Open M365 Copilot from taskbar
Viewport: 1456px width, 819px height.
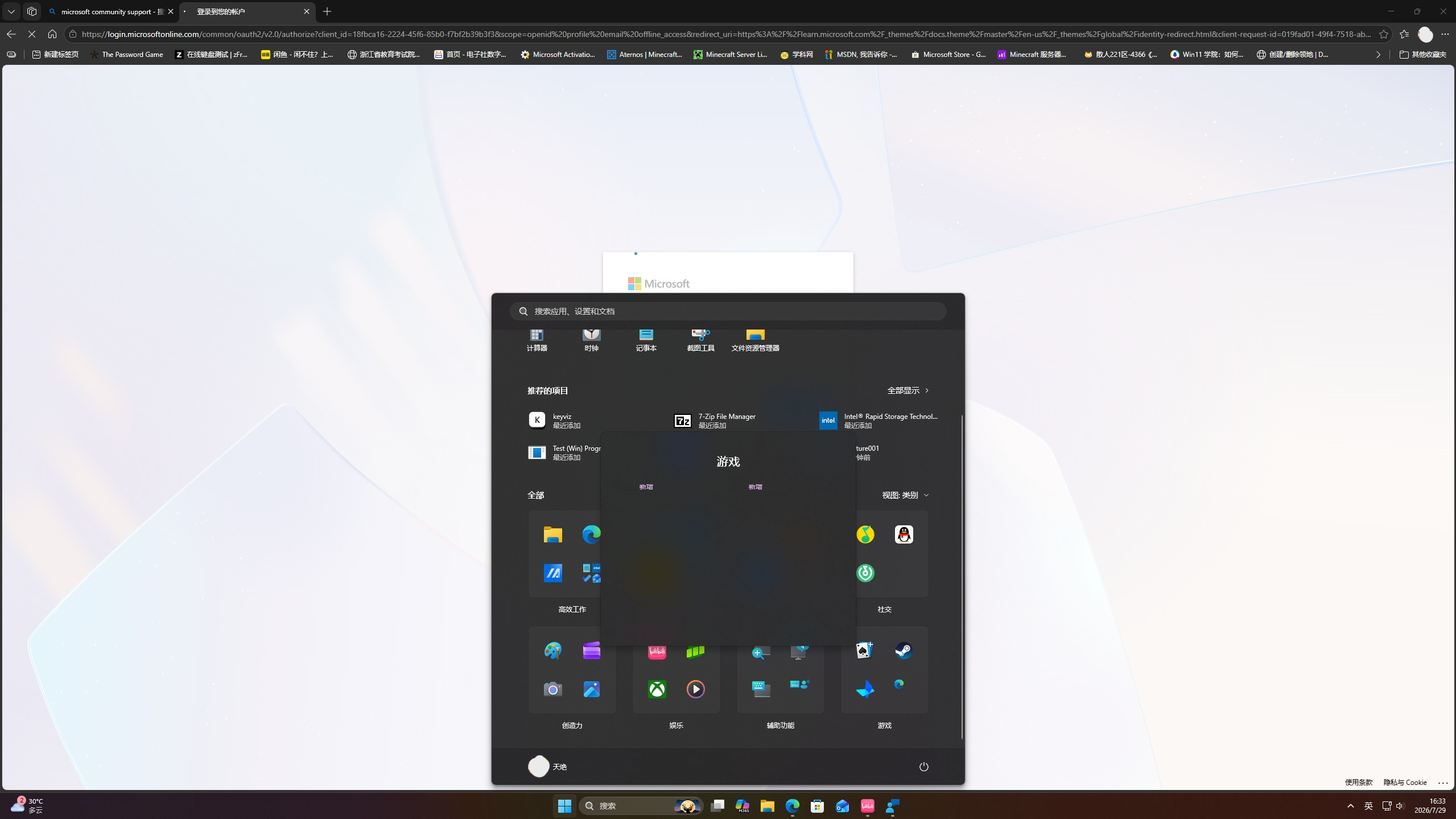point(742,806)
